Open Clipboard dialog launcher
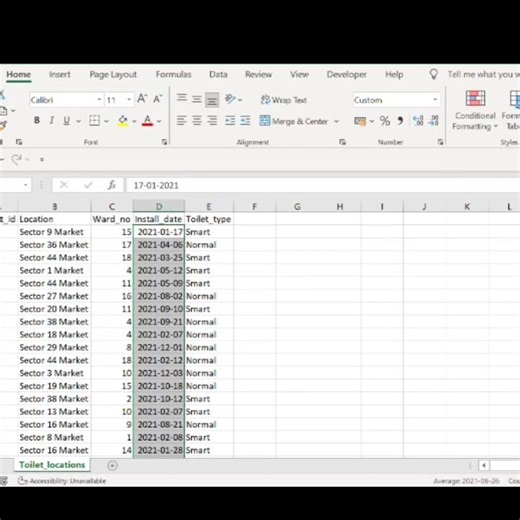This screenshot has width=520, height=520. (19, 142)
